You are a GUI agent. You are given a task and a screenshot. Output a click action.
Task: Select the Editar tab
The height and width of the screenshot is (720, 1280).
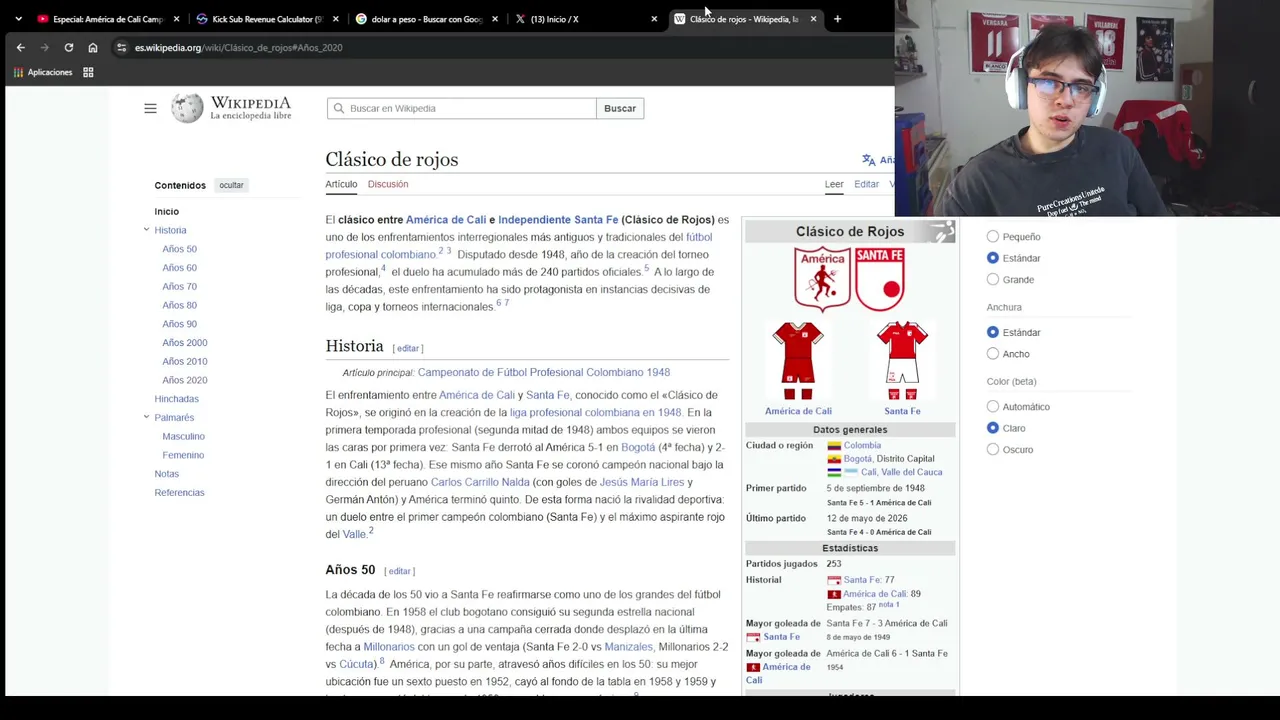coord(866,184)
